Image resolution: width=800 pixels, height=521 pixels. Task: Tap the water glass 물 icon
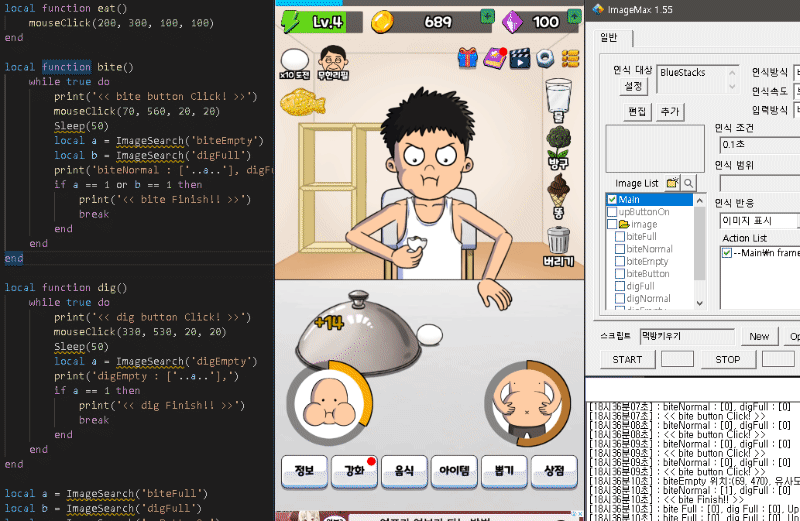click(x=558, y=100)
